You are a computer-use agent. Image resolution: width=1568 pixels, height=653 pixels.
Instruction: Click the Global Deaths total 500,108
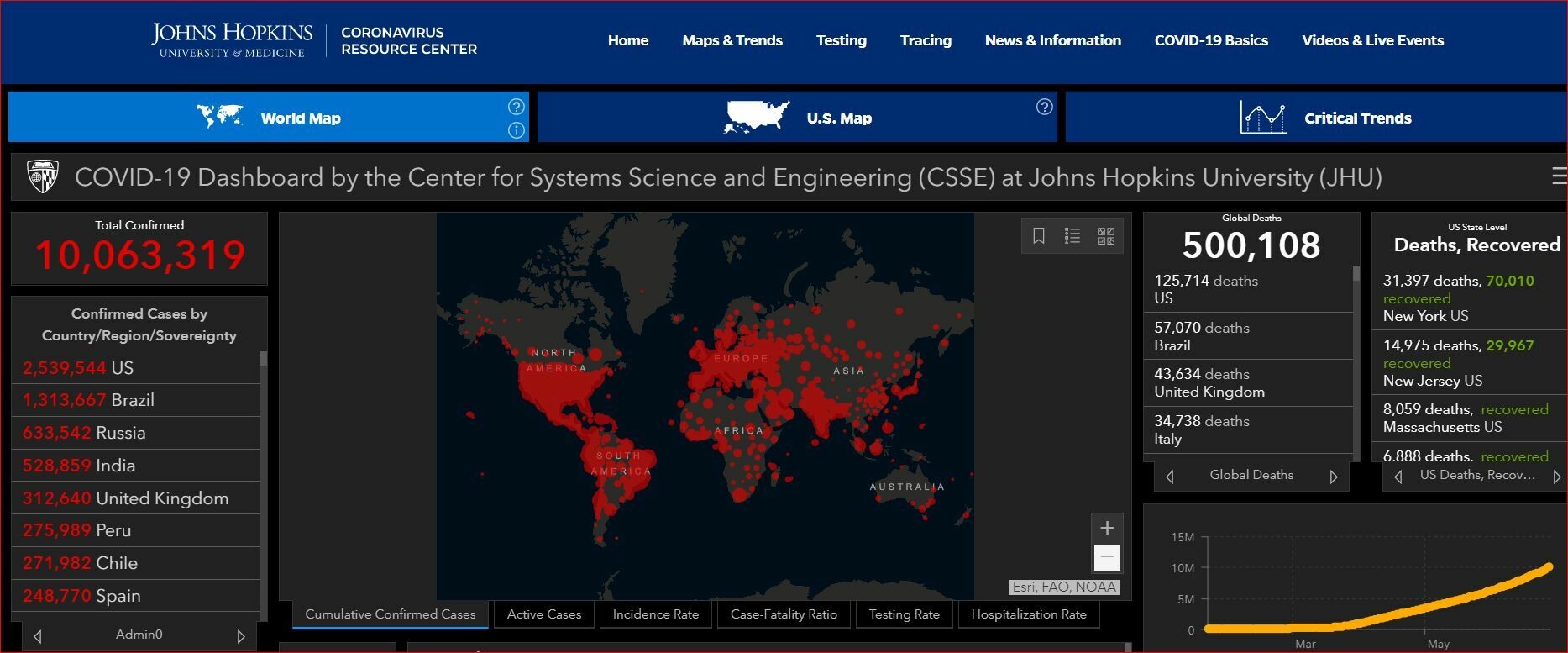coord(1251,245)
